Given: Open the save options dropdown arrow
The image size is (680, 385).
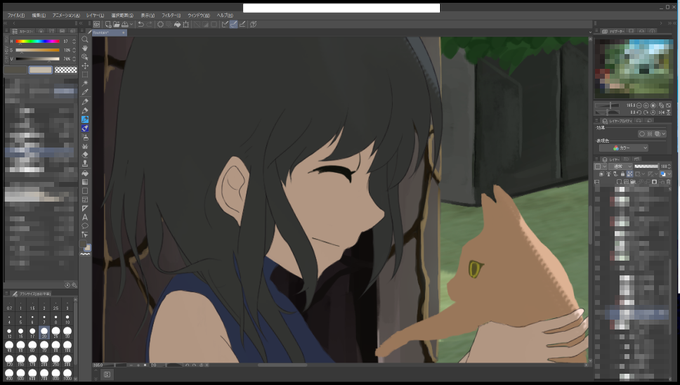Looking at the screenshot, I should 131,24.
